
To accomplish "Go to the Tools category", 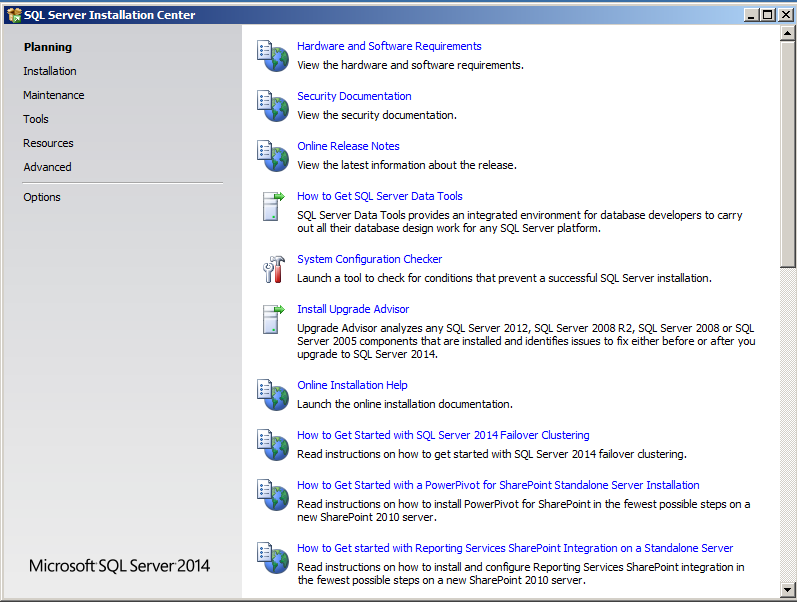I will (36, 119).
